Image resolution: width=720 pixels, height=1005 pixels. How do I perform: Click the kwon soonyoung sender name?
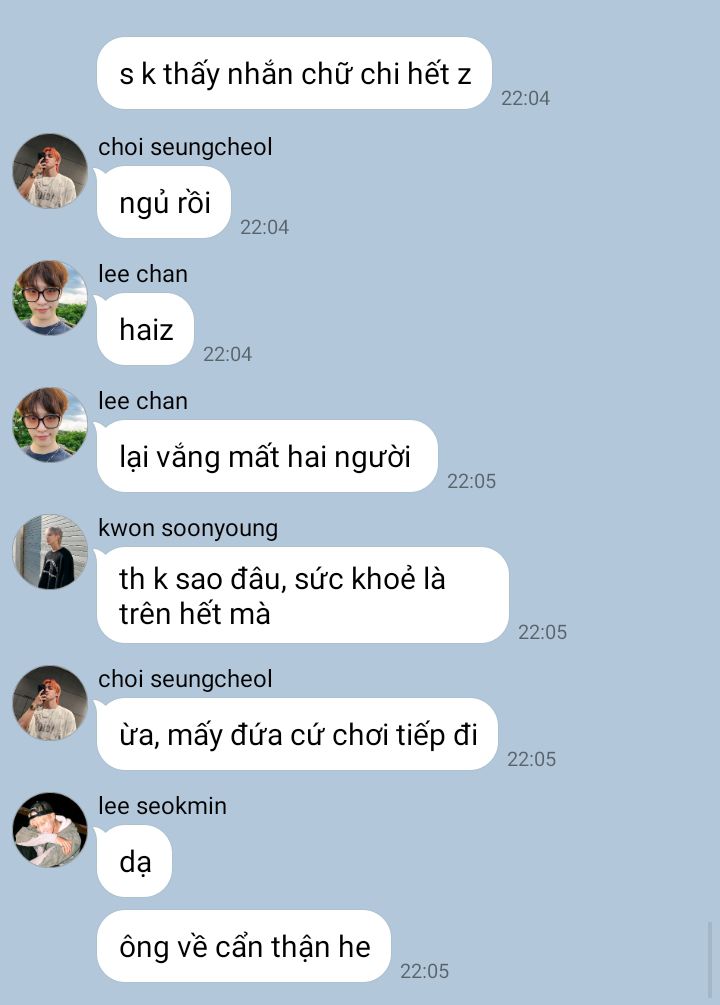(188, 528)
